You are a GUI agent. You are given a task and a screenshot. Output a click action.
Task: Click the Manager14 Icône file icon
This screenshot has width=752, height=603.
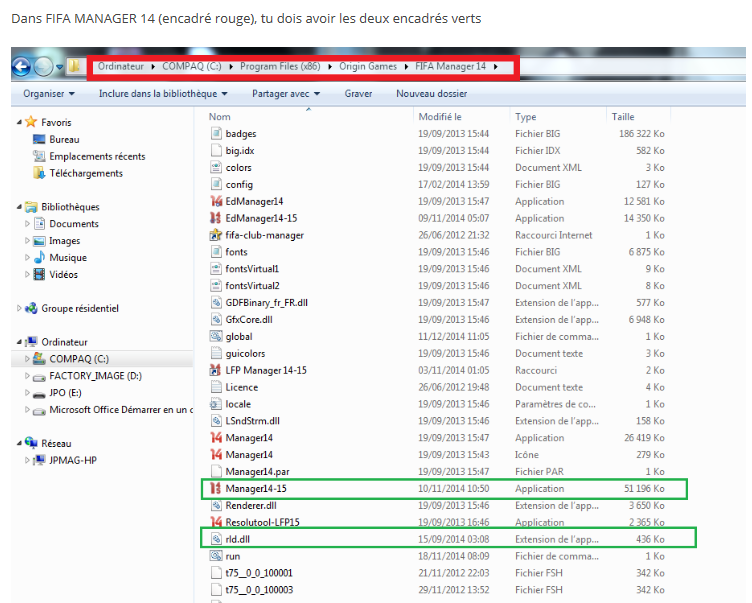pos(216,454)
